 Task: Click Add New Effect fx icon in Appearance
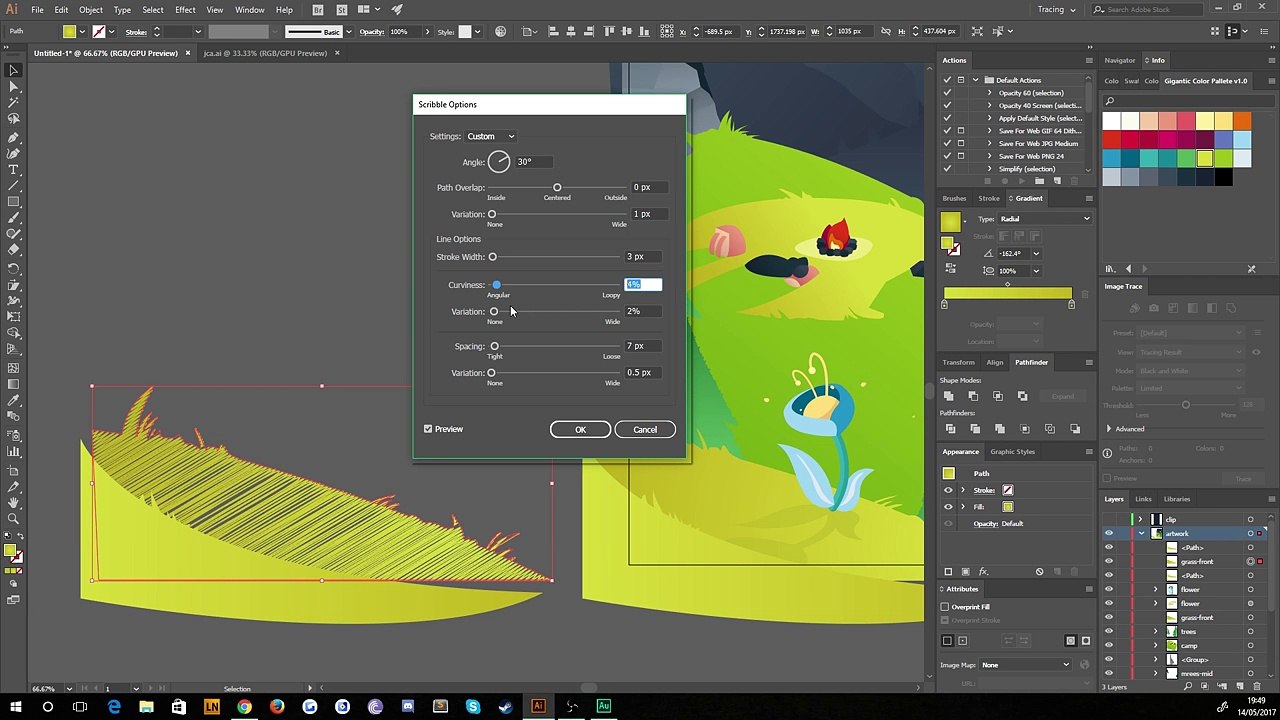(985, 572)
